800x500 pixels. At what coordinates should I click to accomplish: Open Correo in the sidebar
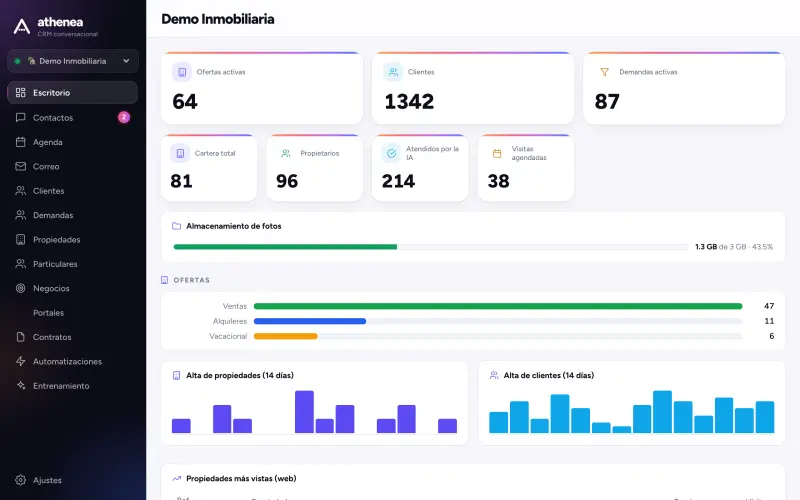[x=72, y=166]
